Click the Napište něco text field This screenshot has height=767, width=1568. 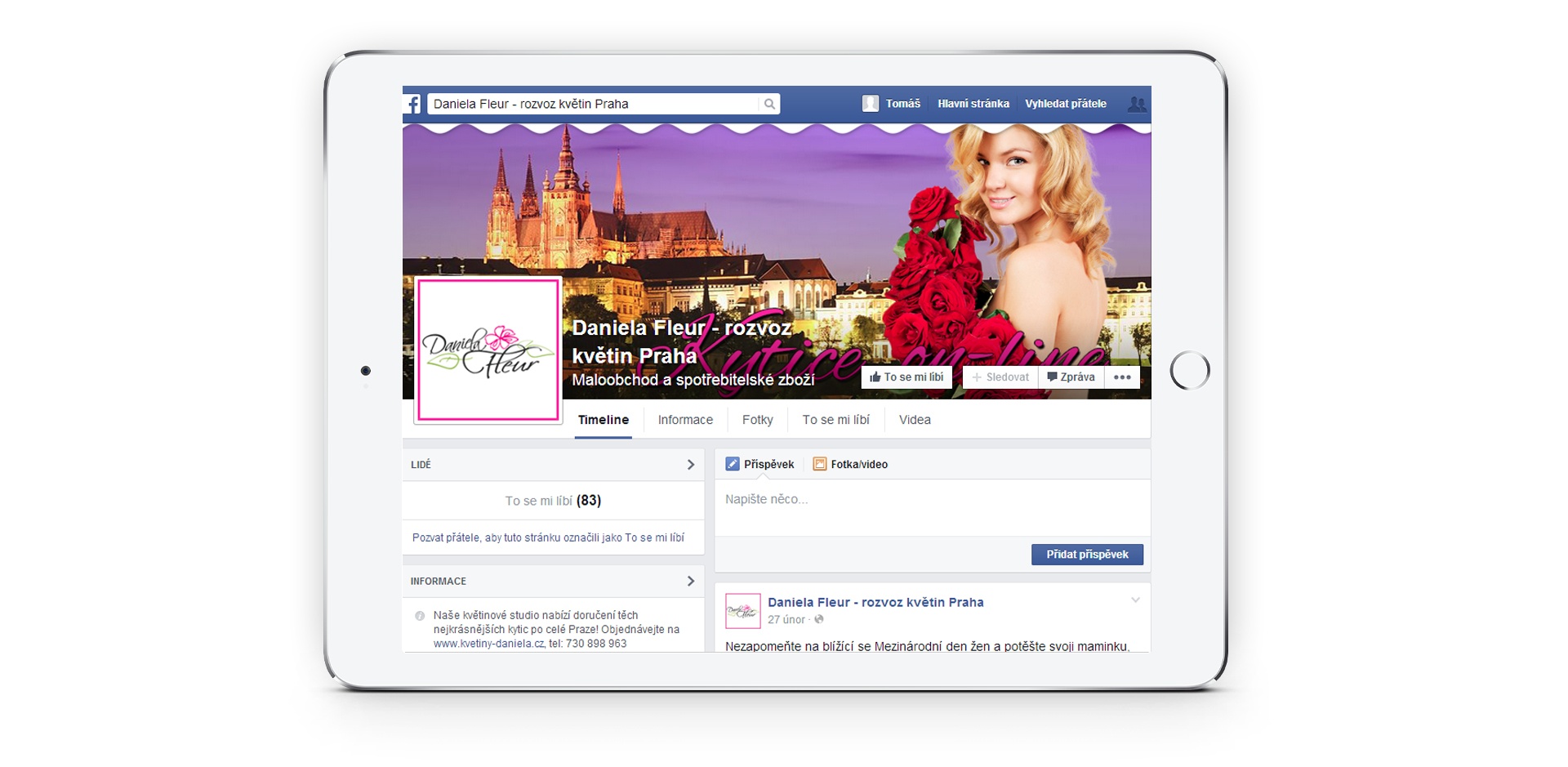coord(933,507)
